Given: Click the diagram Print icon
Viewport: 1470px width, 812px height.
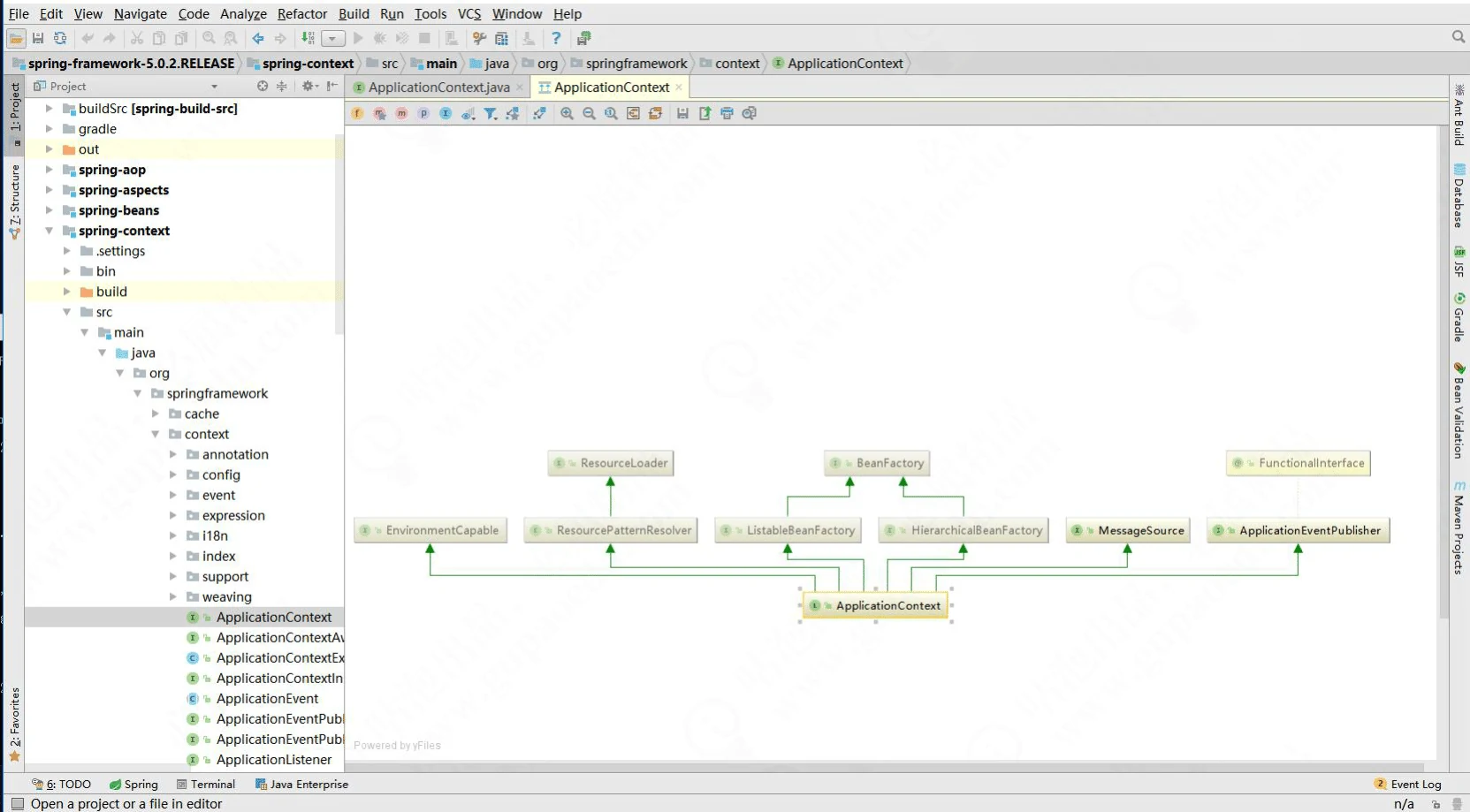Looking at the screenshot, I should [727, 113].
